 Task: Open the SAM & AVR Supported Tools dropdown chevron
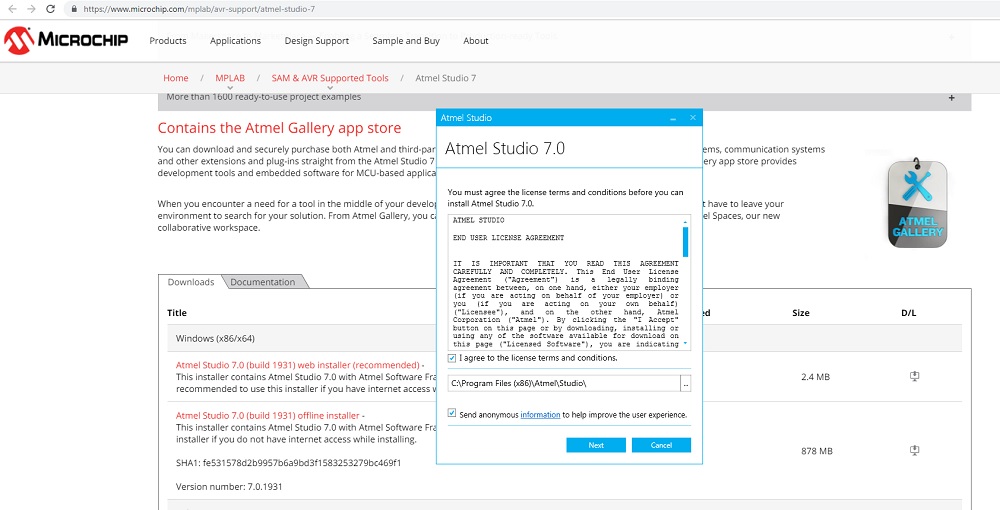(330, 88)
